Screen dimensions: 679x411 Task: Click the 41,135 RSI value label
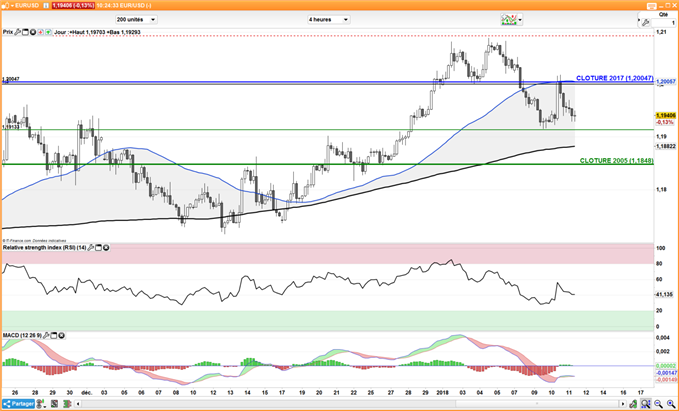[665, 294]
